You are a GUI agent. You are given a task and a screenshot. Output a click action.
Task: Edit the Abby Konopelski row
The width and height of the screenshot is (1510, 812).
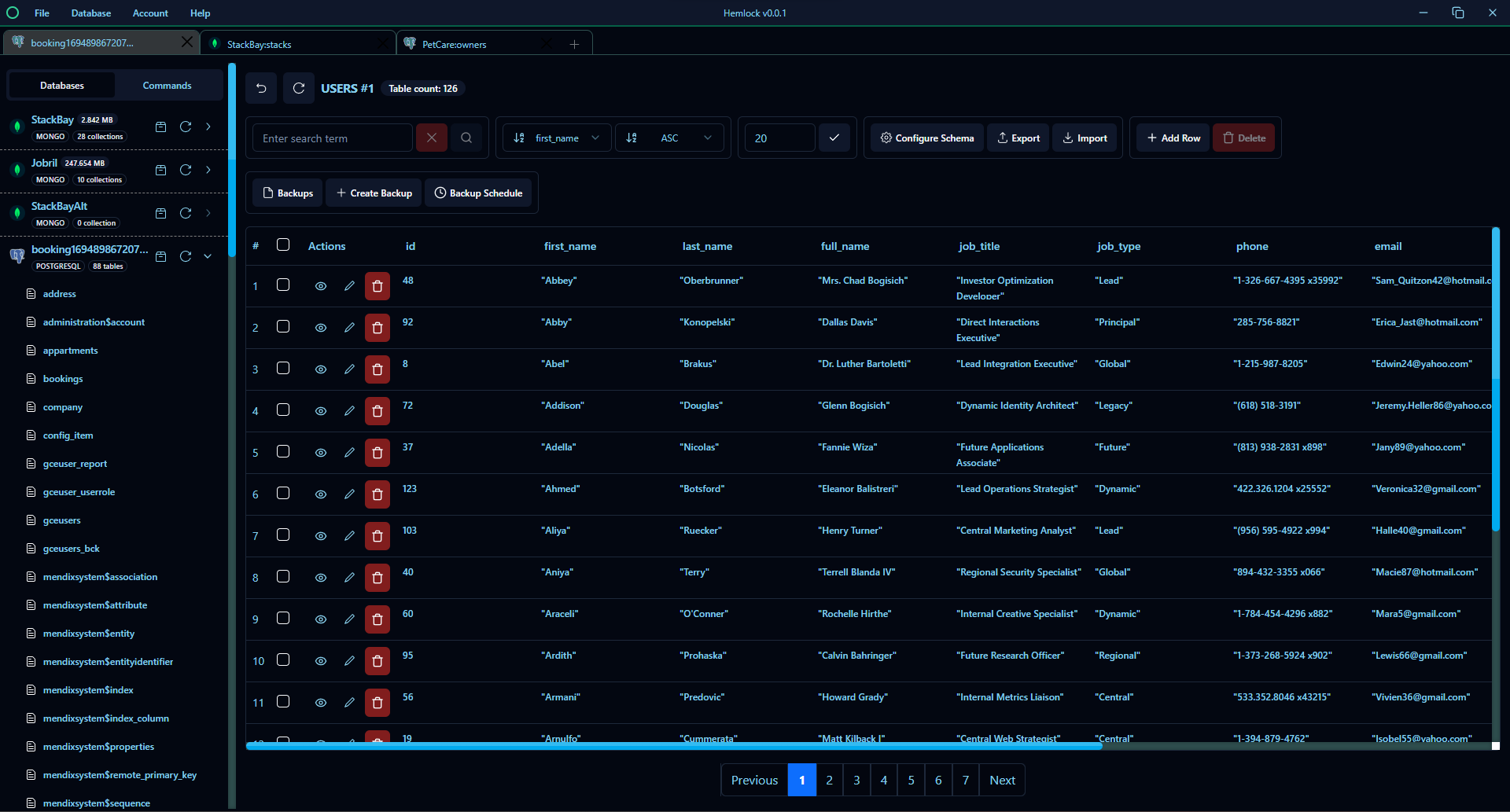click(x=349, y=328)
